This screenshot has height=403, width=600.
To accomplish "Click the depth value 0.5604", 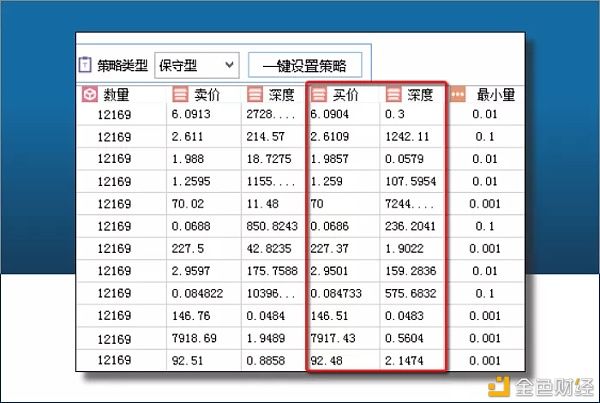I will click(404, 338).
